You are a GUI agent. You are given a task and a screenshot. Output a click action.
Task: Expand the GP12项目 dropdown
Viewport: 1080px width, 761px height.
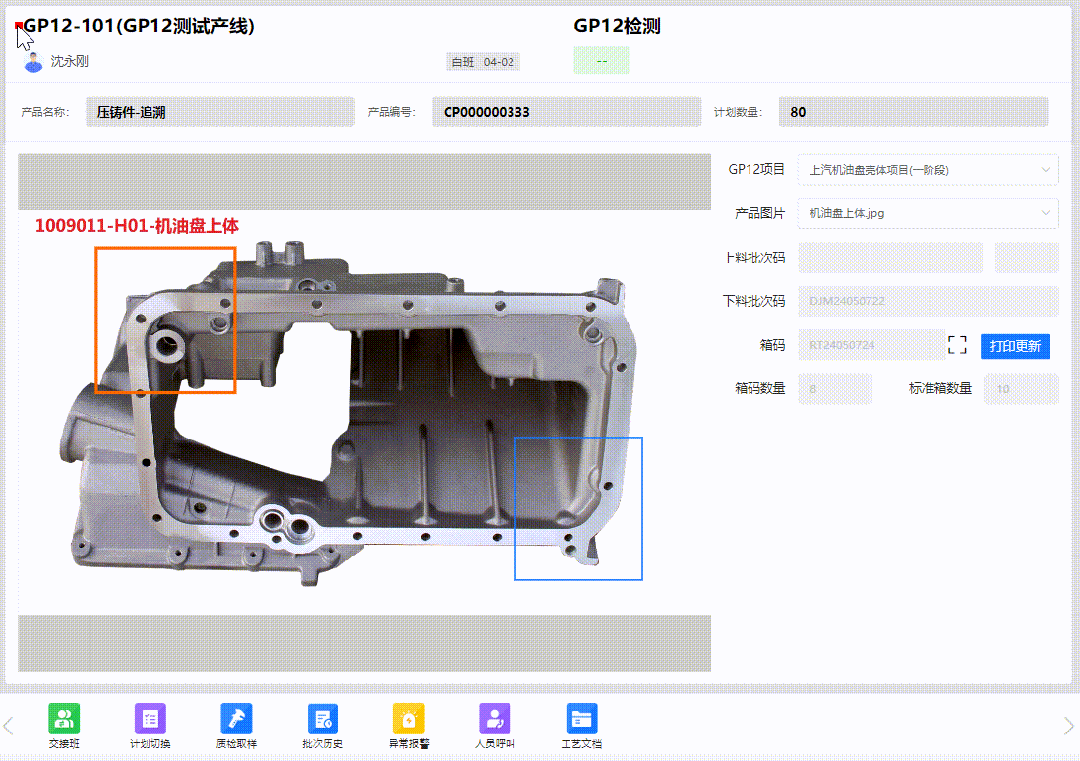click(x=927, y=170)
